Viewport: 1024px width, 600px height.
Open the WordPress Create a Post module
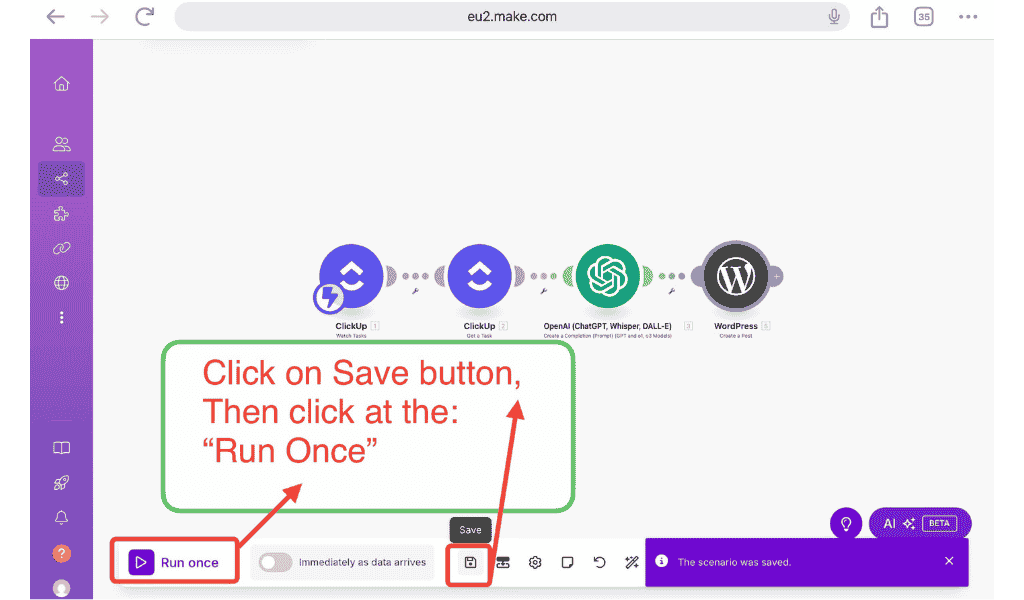(x=736, y=276)
